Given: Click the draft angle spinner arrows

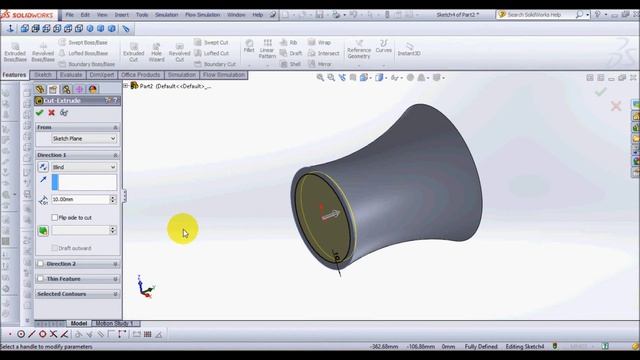Looking at the screenshot, I should point(113,230).
